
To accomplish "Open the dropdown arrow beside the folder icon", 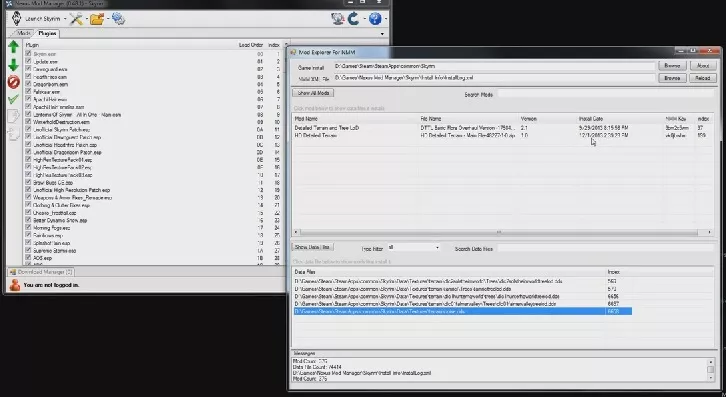I will coord(107,19).
